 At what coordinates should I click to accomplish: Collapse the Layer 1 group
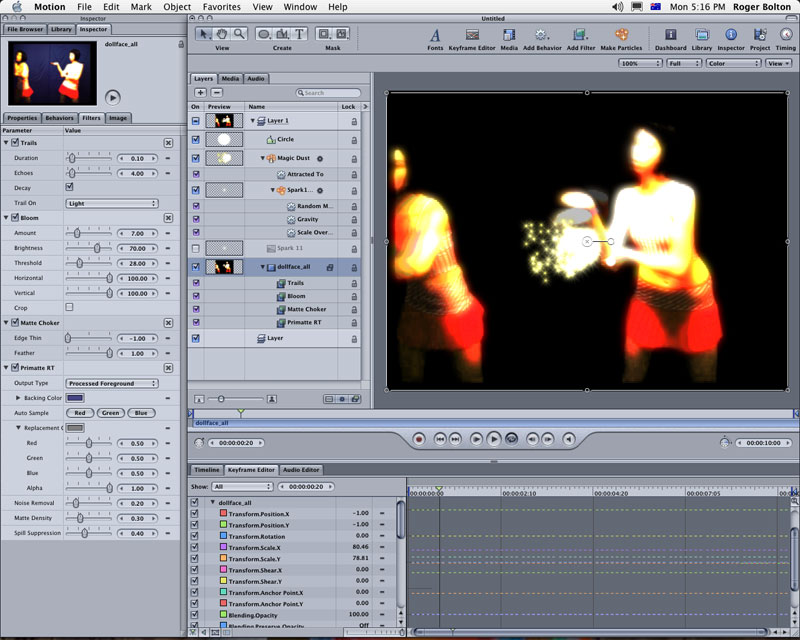tap(253, 121)
